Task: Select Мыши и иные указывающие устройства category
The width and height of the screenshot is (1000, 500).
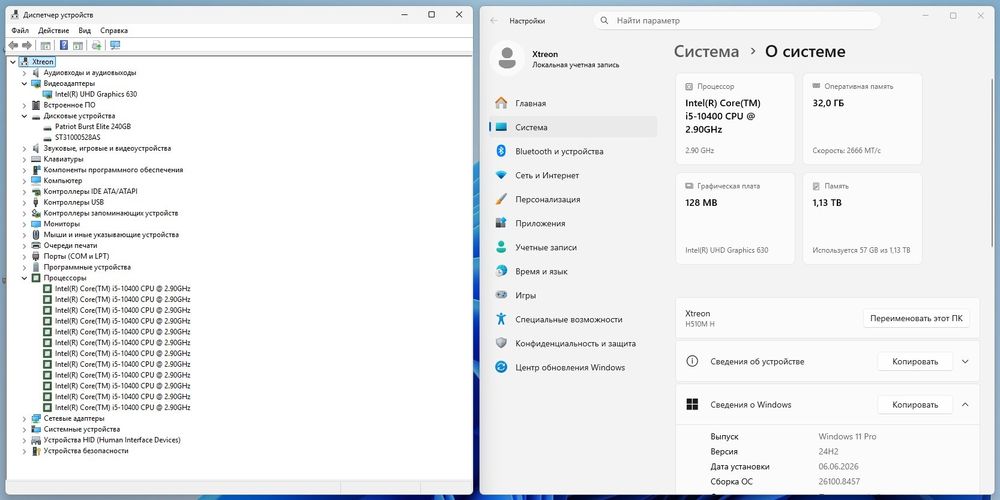Action: coord(111,235)
